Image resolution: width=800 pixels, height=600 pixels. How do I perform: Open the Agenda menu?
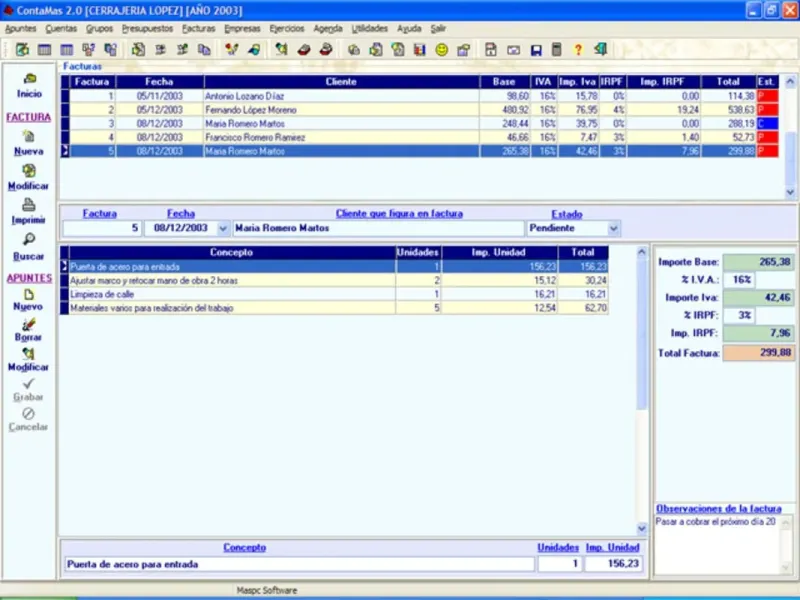point(328,29)
